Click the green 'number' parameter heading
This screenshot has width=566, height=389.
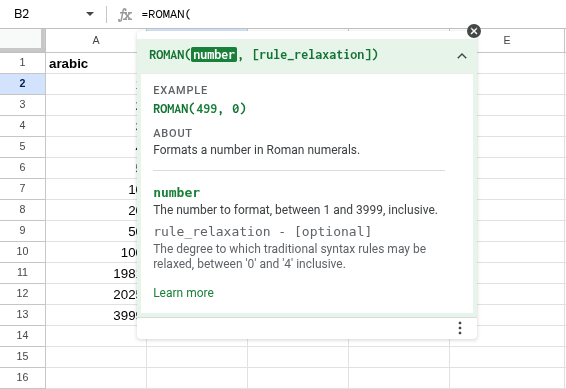tap(177, 193)
